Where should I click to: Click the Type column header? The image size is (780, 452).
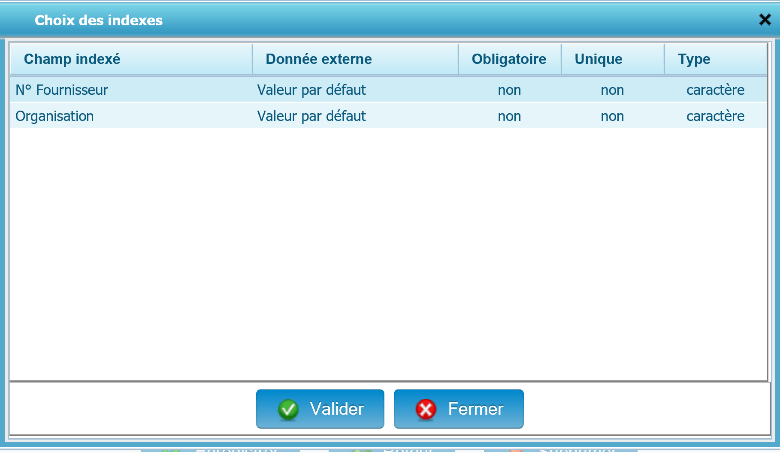click(x=694, y=59)
